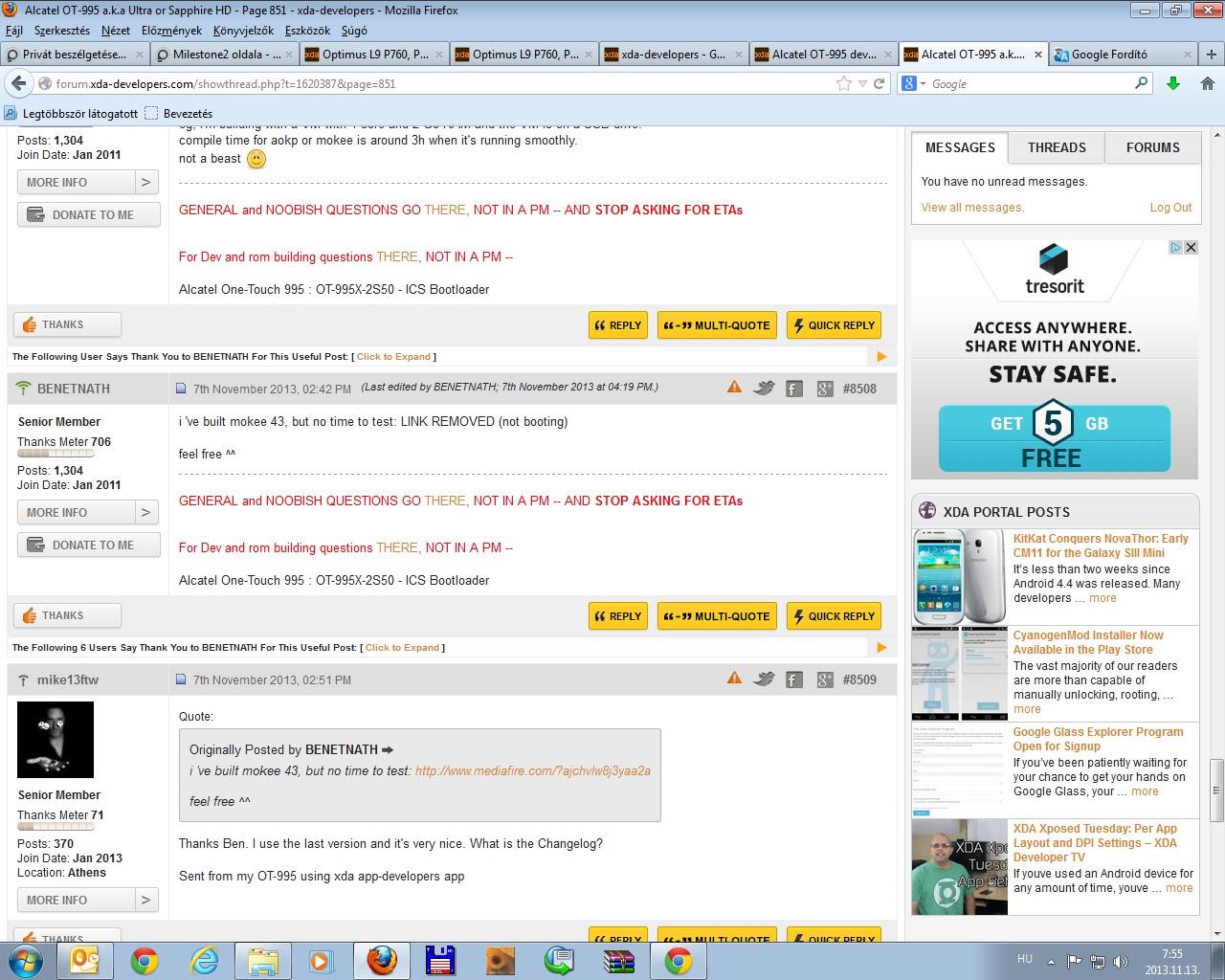Viewport: 1225px width, 980px height.
Task: Click MULTI-QUOTE on post #8508
Action: click(x=717, y=616)
